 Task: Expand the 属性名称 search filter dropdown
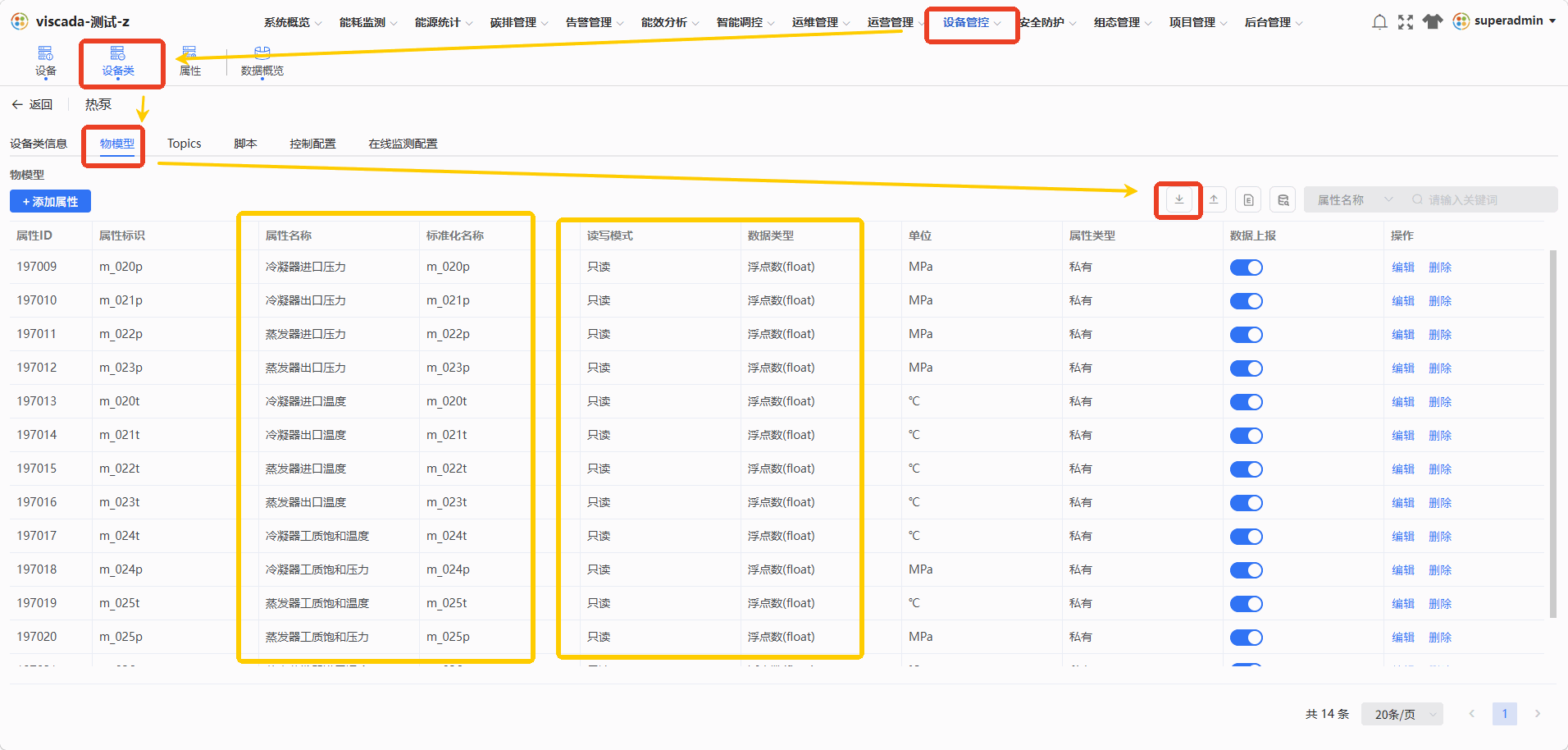tap(1353, 199)
